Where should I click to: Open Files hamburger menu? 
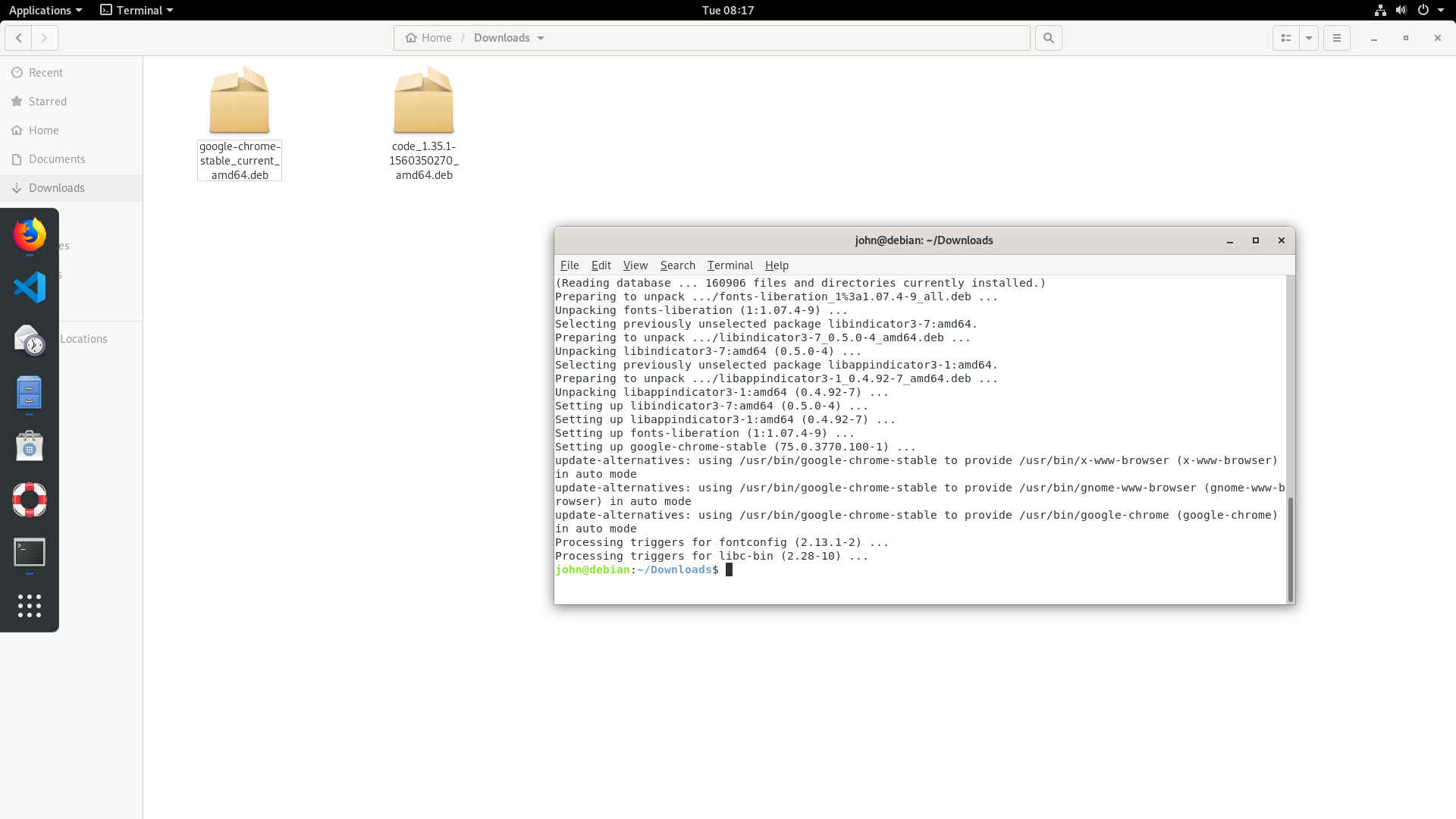1337,38
